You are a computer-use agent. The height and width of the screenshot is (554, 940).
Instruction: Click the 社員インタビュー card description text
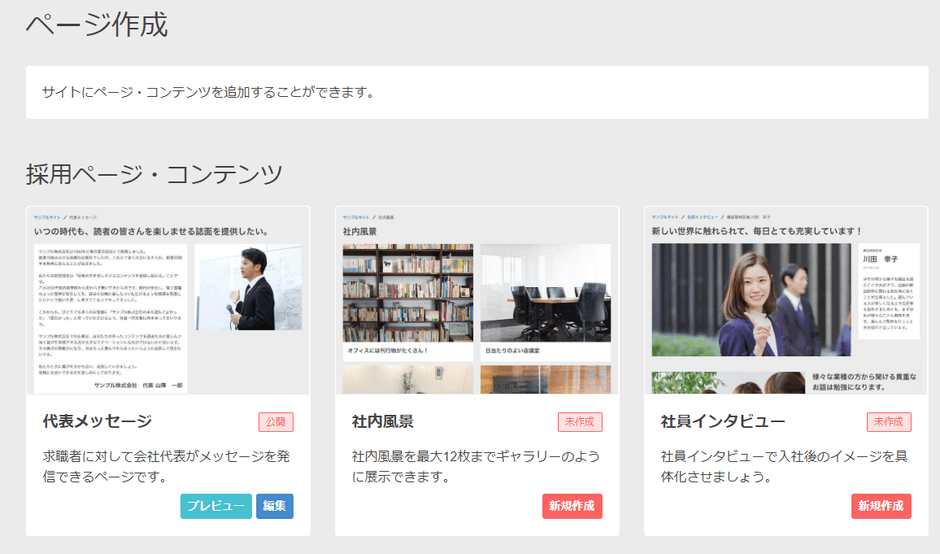coord(785,466)
